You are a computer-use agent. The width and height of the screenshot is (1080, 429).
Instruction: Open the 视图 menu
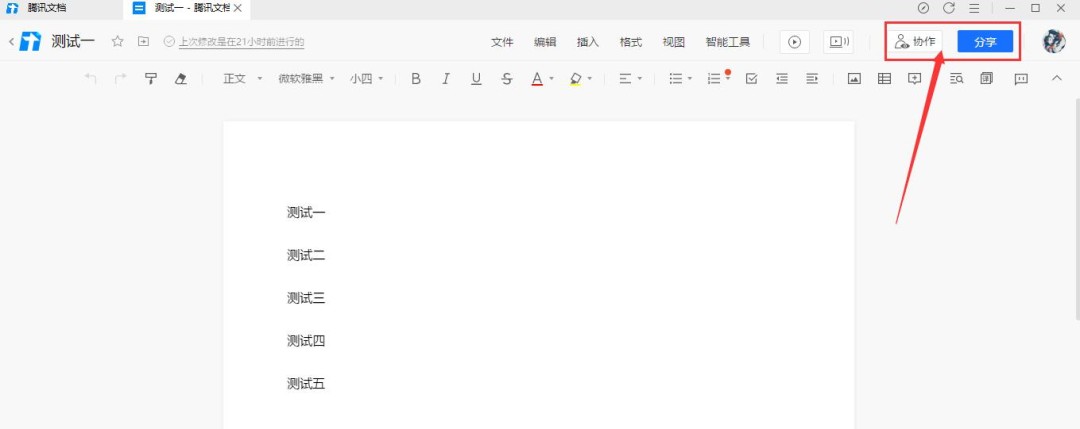click(x=674, y=42)
